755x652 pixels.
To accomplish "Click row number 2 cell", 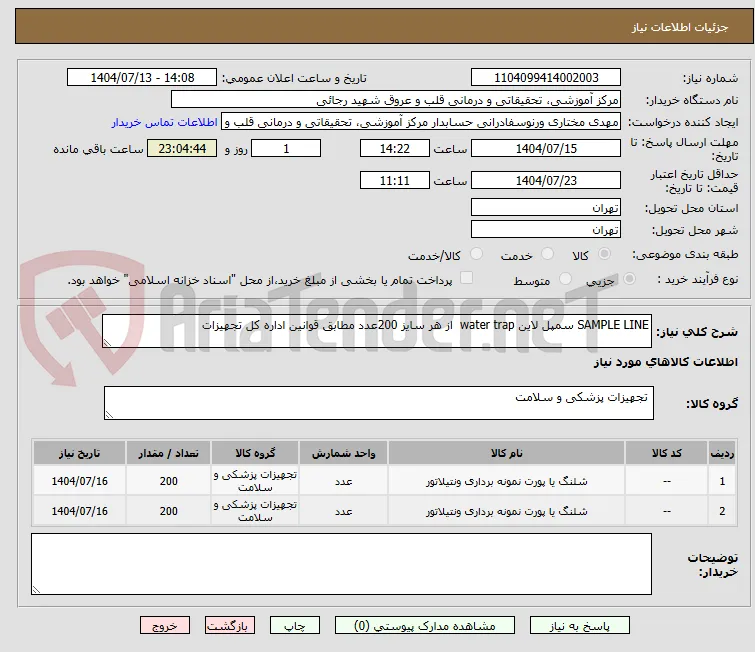I will pyautogui.click(x=722, y=511).
